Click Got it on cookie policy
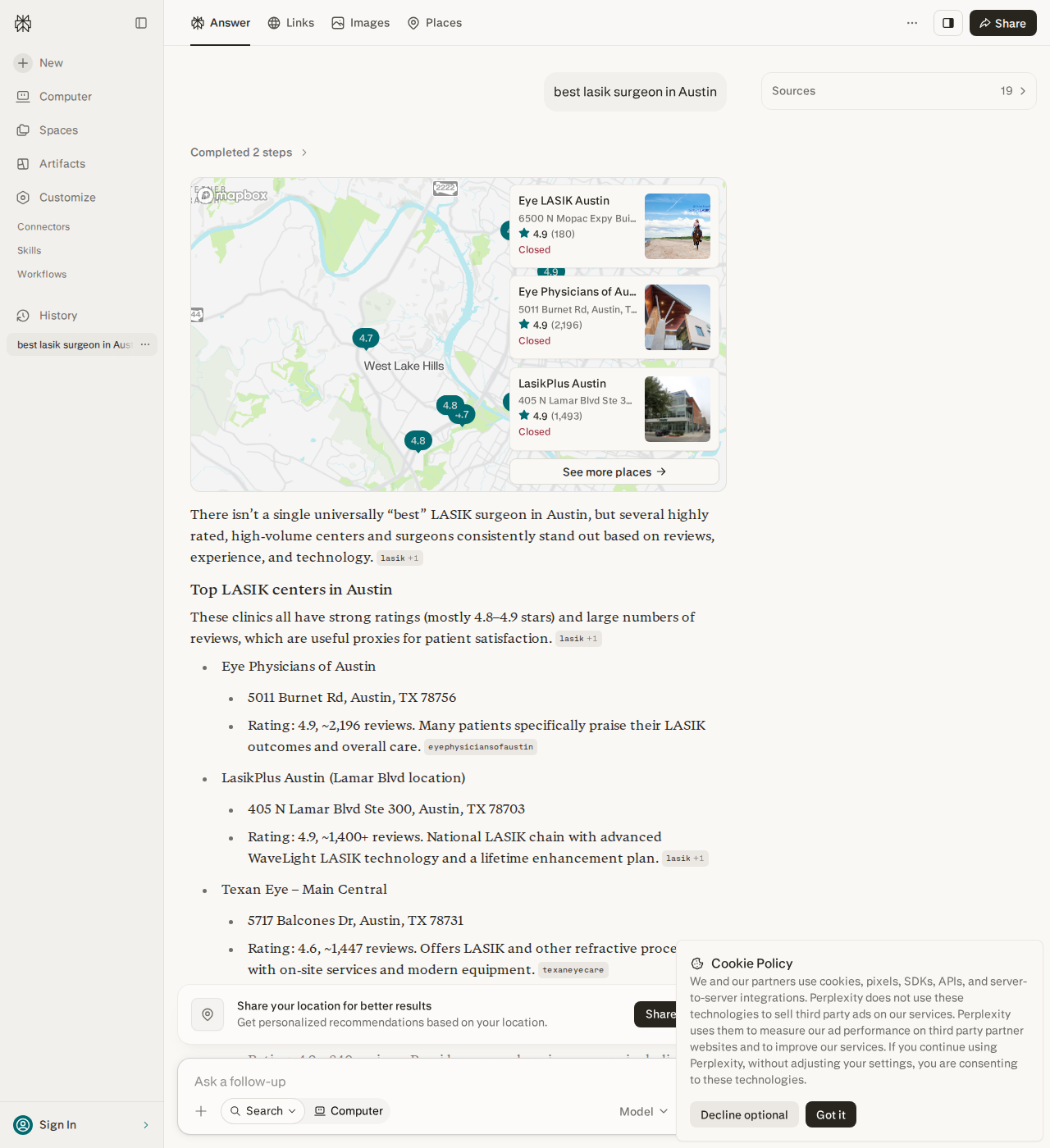Viewport: 1050px width, 1148px height. [830, 1114]
